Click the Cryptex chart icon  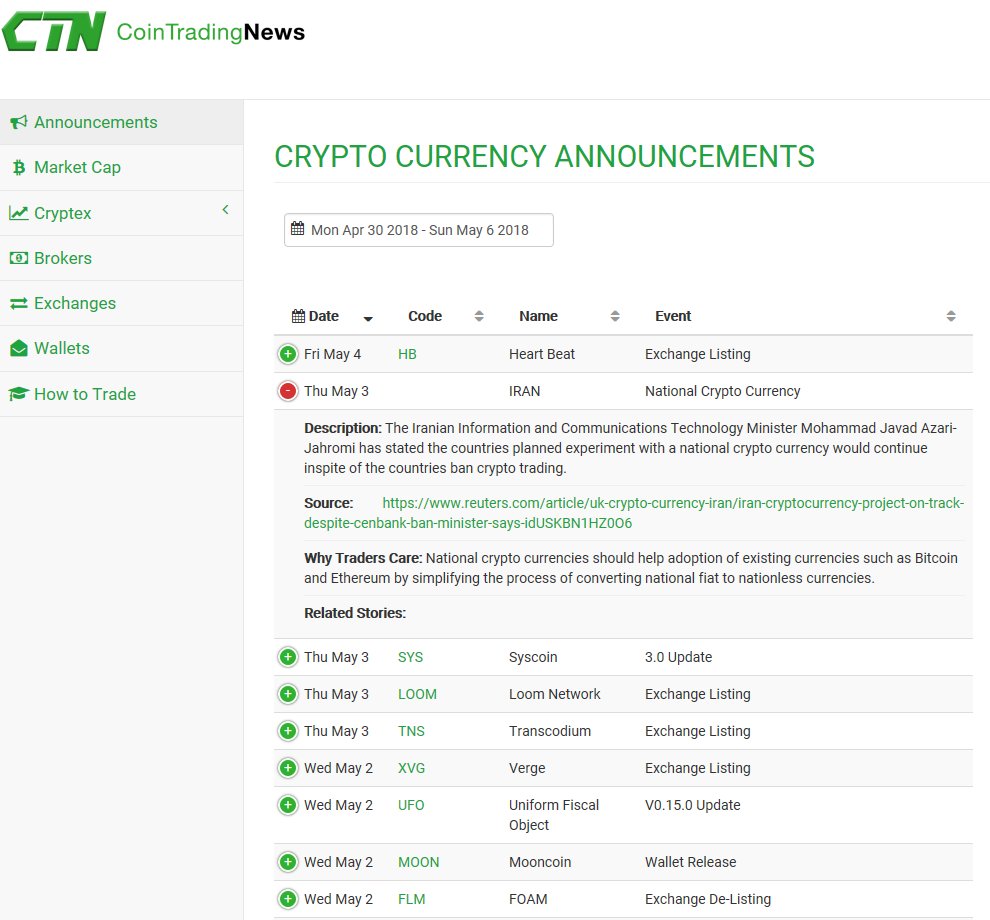pos(18,213)
